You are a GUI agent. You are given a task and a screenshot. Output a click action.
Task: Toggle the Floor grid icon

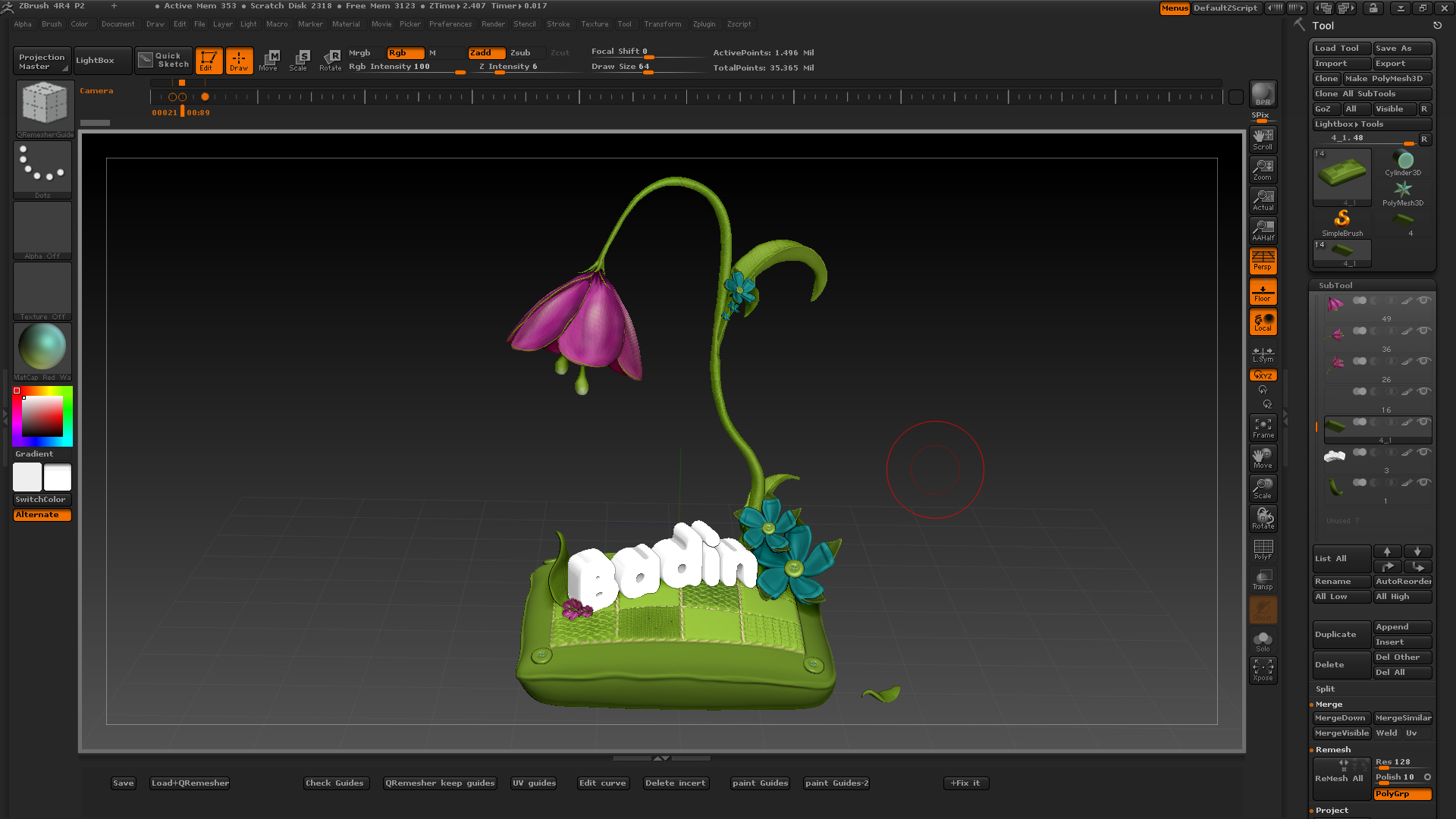[1263, 292]
